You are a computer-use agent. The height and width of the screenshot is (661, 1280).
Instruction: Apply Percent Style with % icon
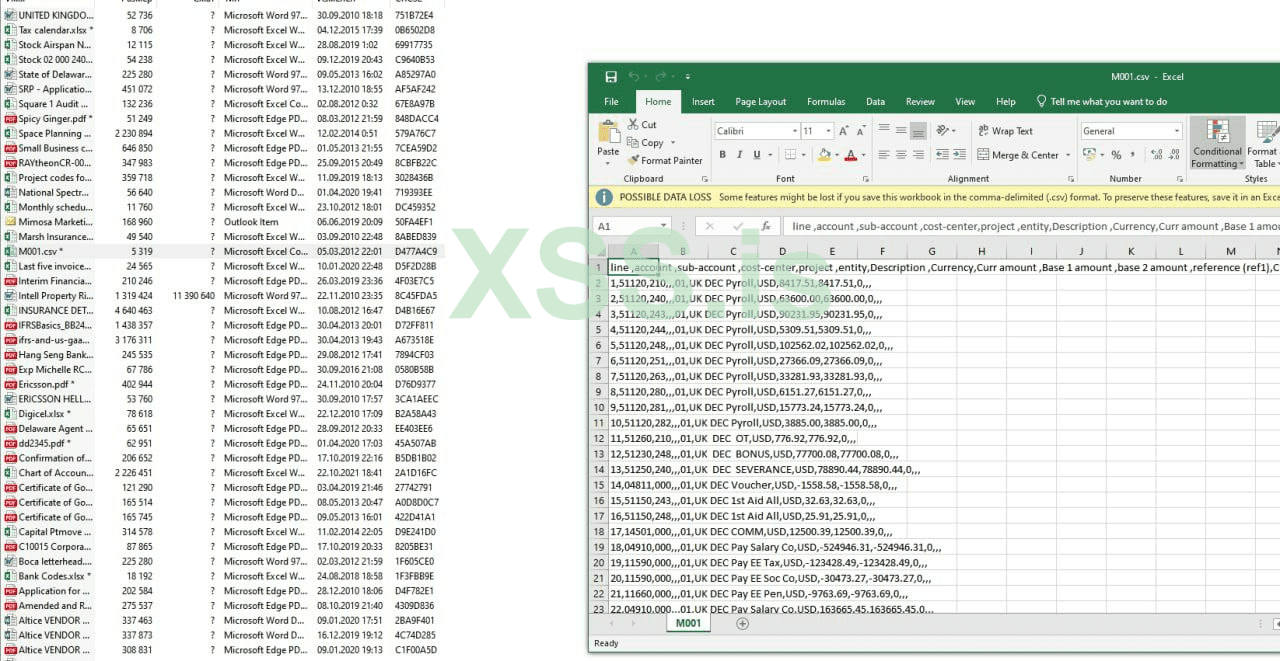click(1116, 155)
